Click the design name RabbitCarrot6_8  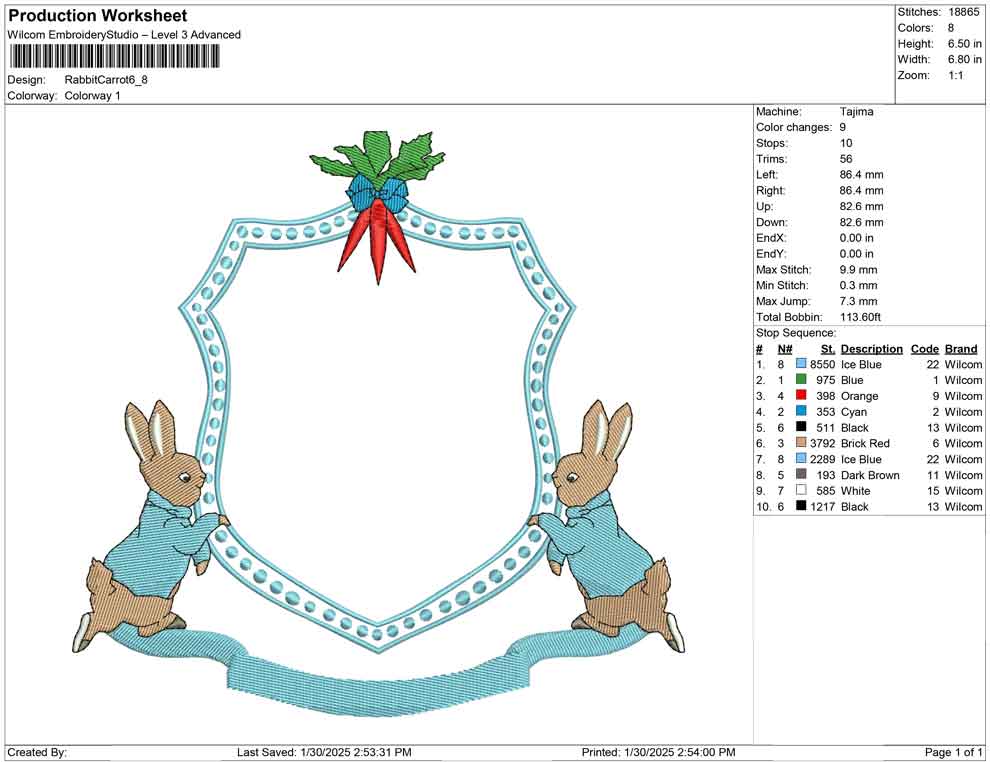click(x=106, y=80)
